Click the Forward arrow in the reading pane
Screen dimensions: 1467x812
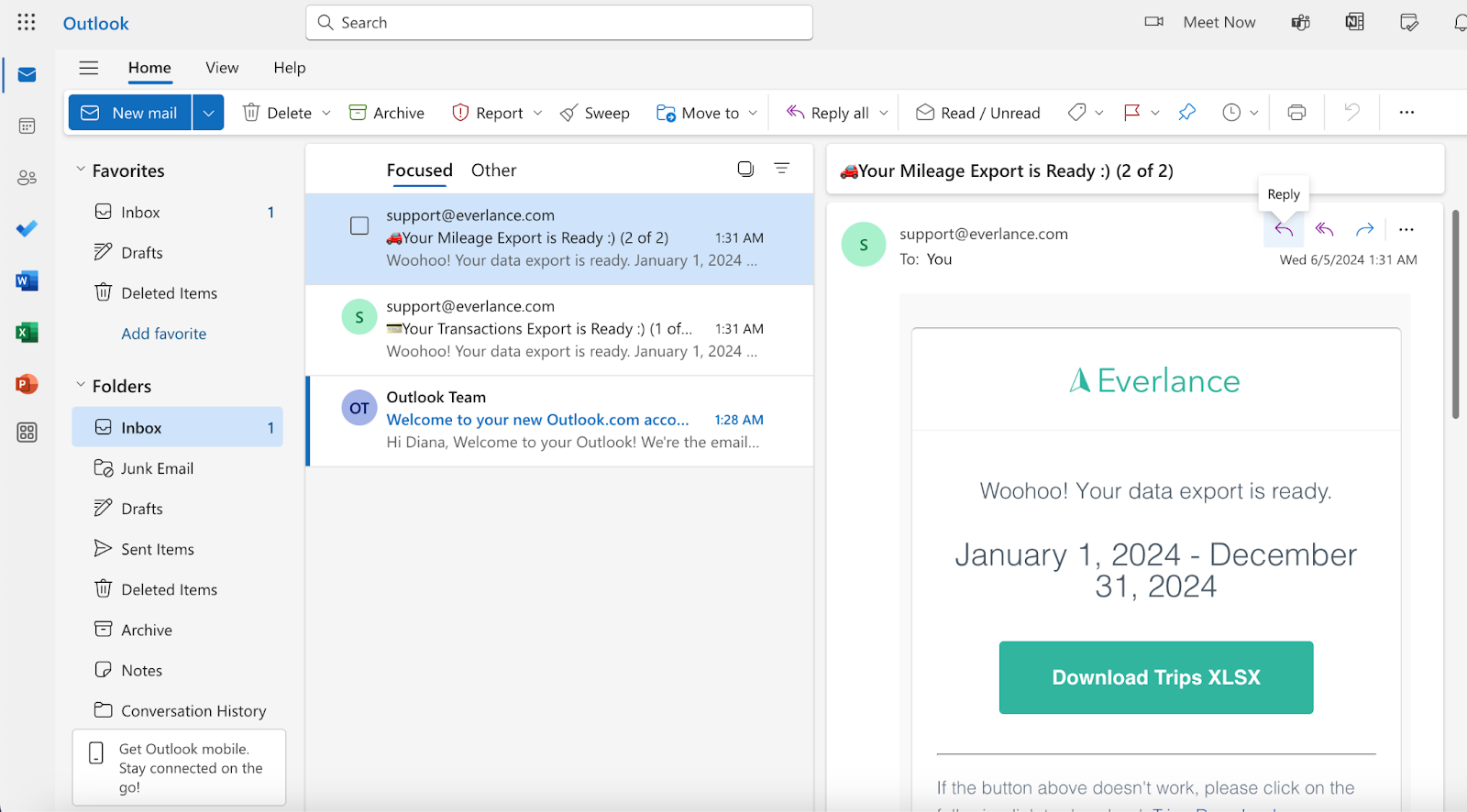click(x=1364, y=229)
